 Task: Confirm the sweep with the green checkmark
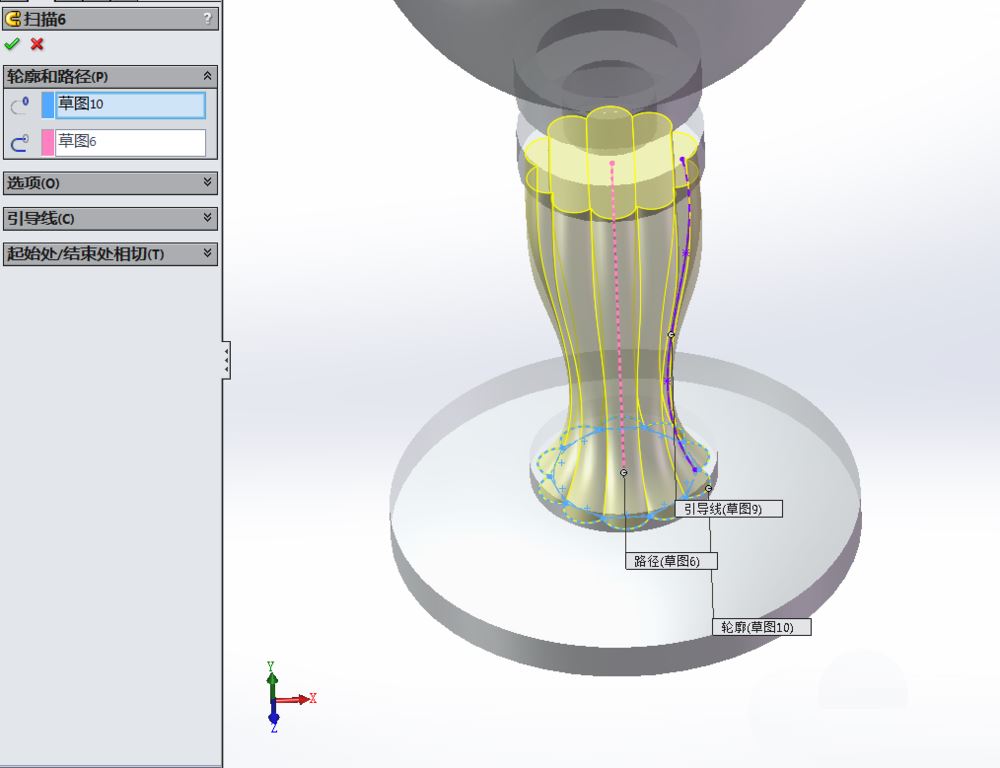click(x=12, y=44)
